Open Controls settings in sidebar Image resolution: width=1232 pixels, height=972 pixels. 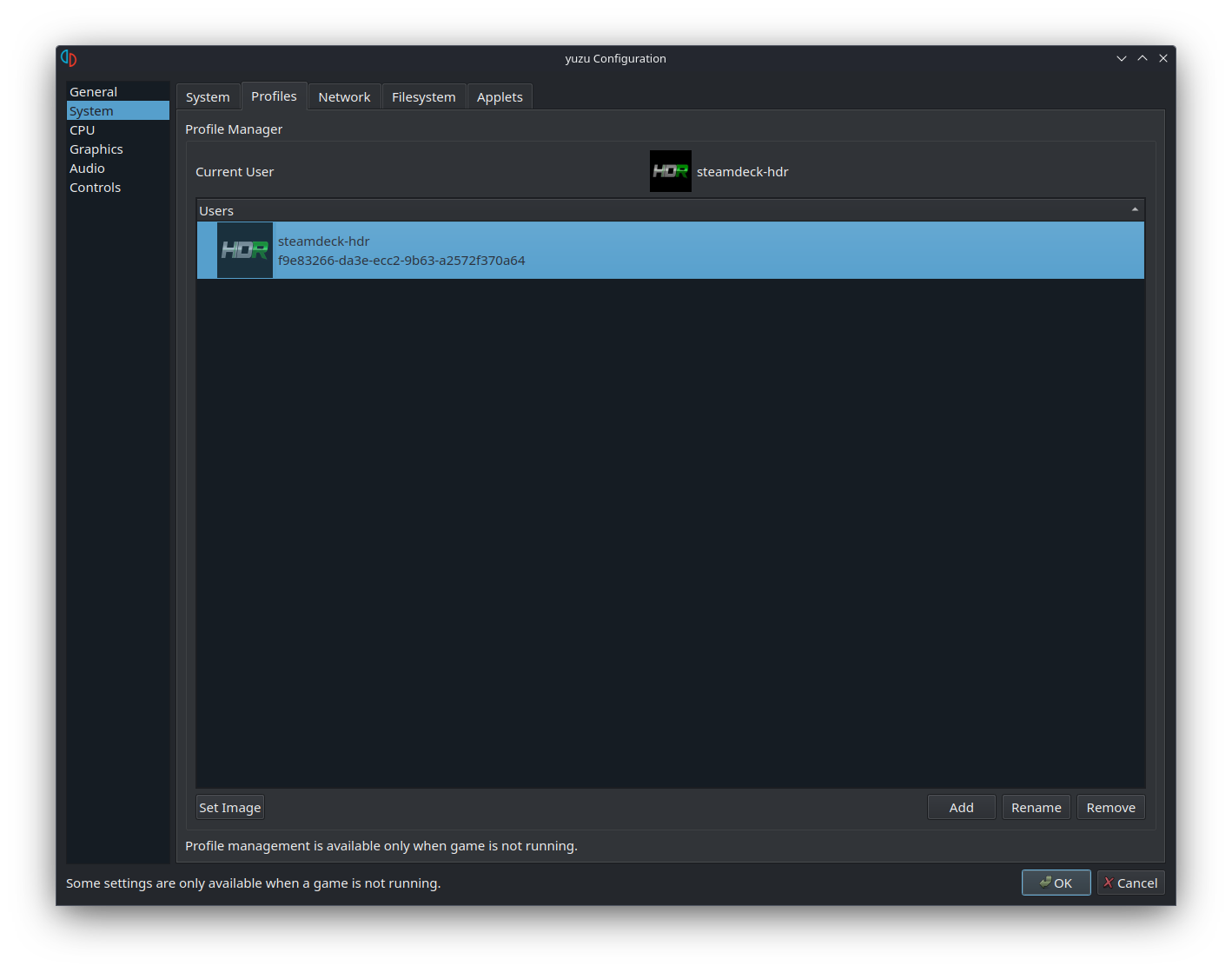[118, 187]
